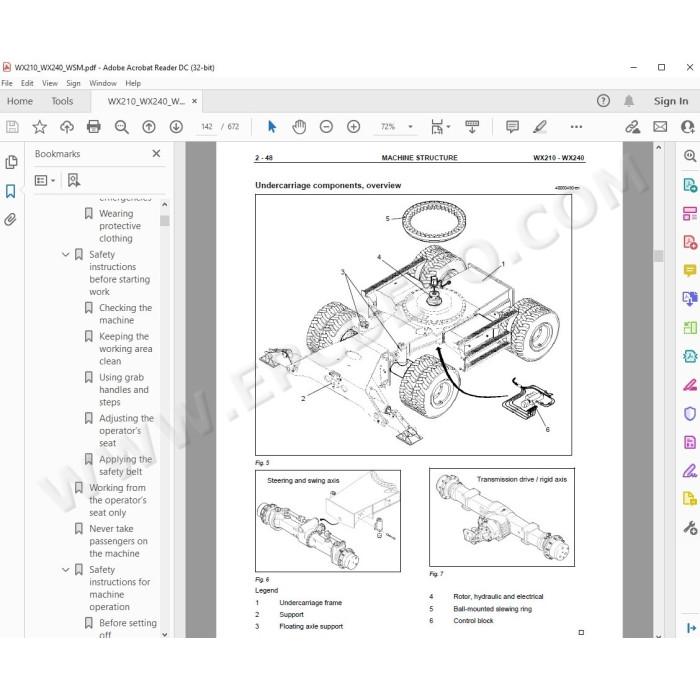
Task: Open the Window menu
Action: tap(103, 83)
